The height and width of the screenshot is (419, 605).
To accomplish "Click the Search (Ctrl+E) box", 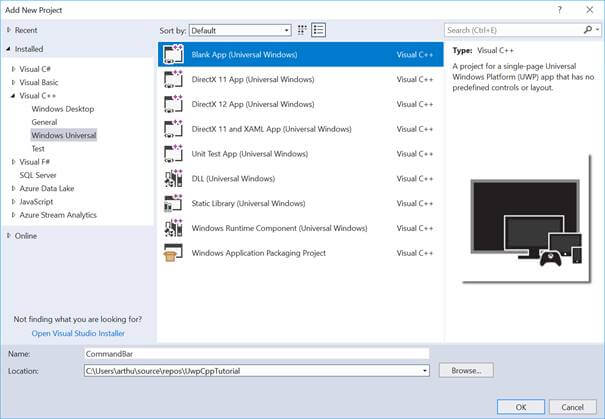I will 514,30.
